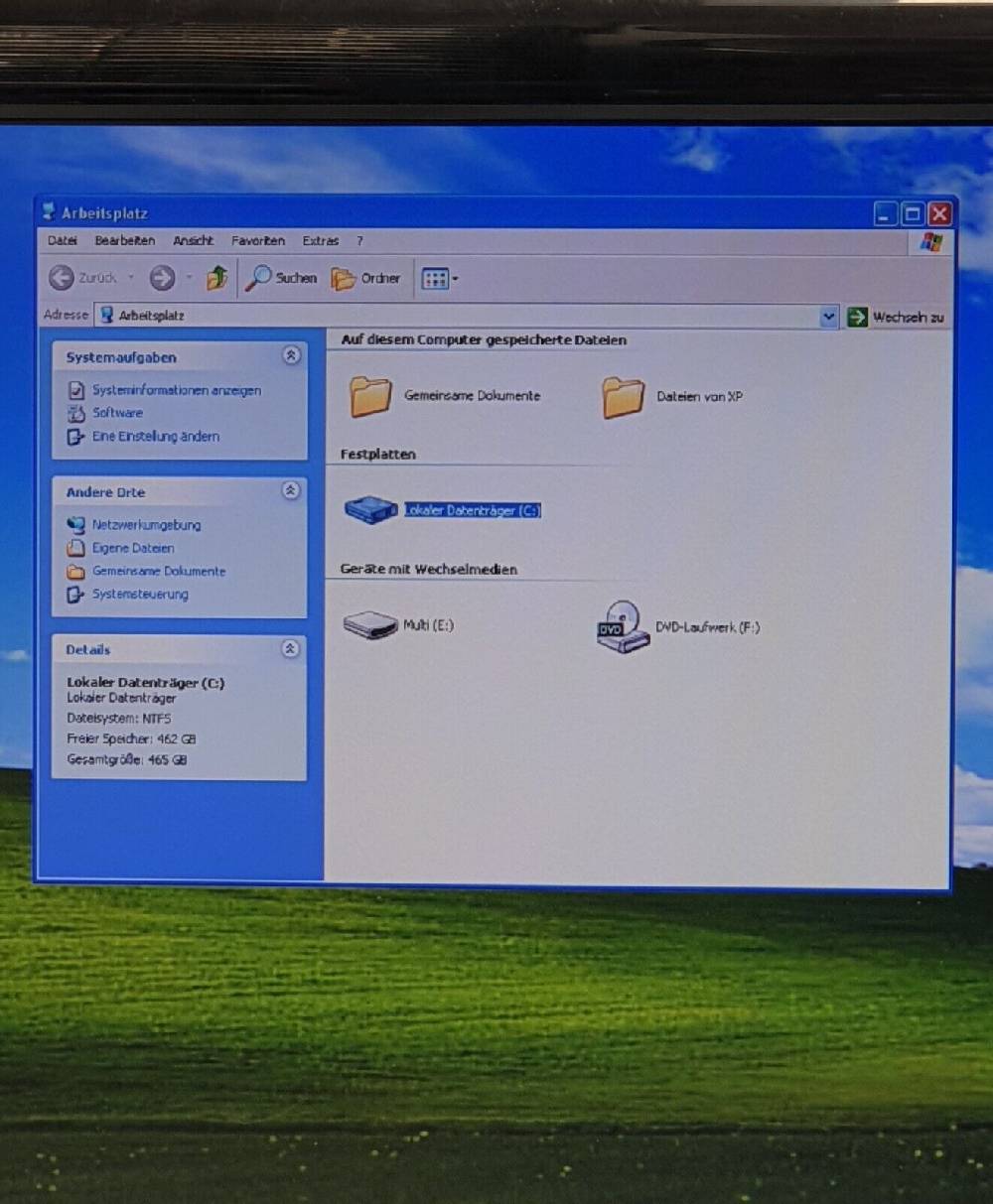Click Auf diesem Computer gespeicherte Dateien header

pyautogui.click(x=484, y=339)
